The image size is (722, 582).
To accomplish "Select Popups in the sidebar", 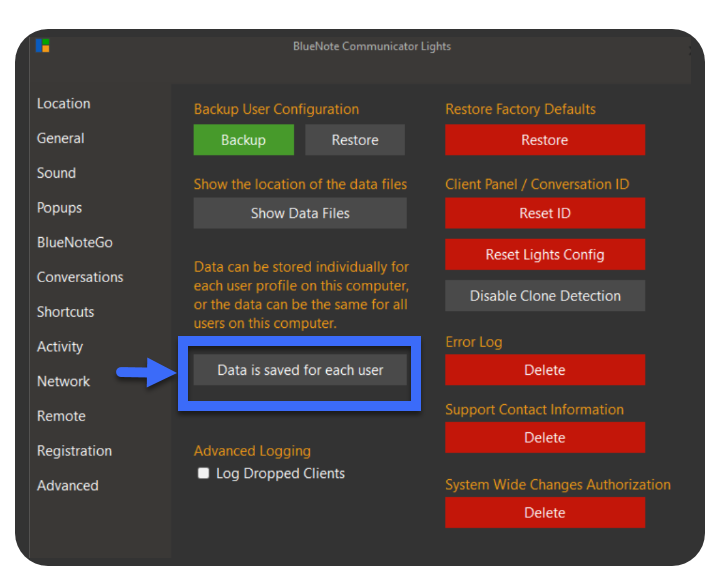I will pos(59,208).
